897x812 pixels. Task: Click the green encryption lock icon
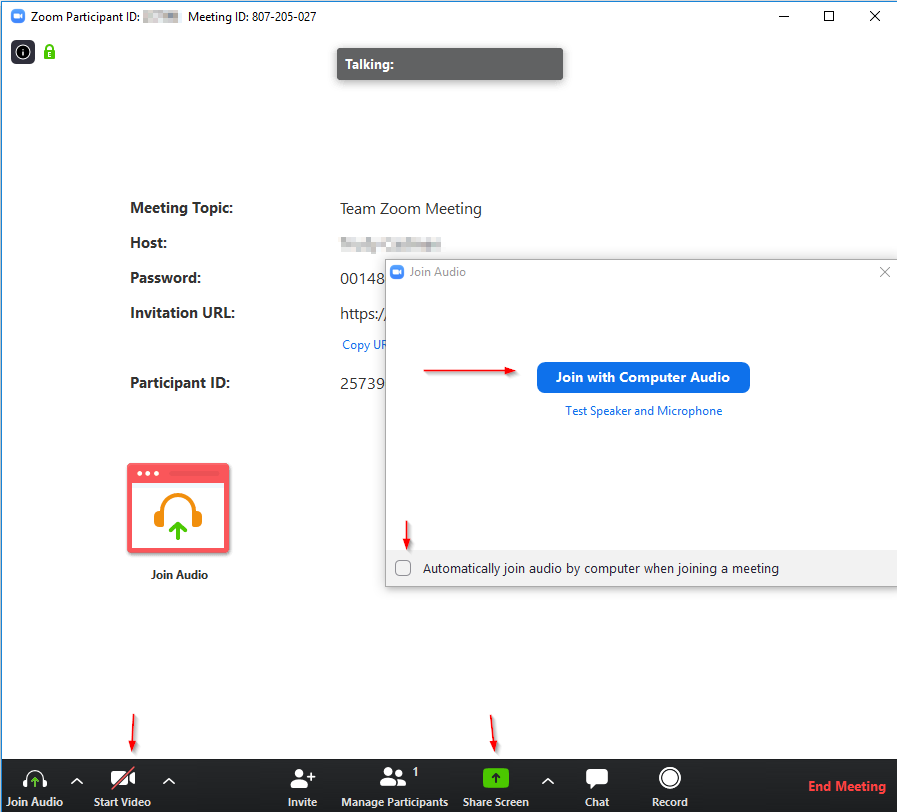[x=50, y=52]
